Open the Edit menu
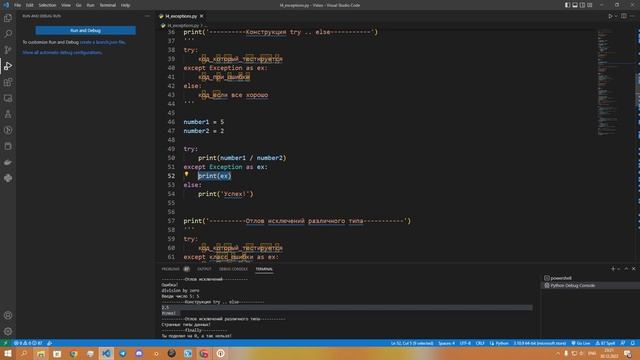 [30, 5]
